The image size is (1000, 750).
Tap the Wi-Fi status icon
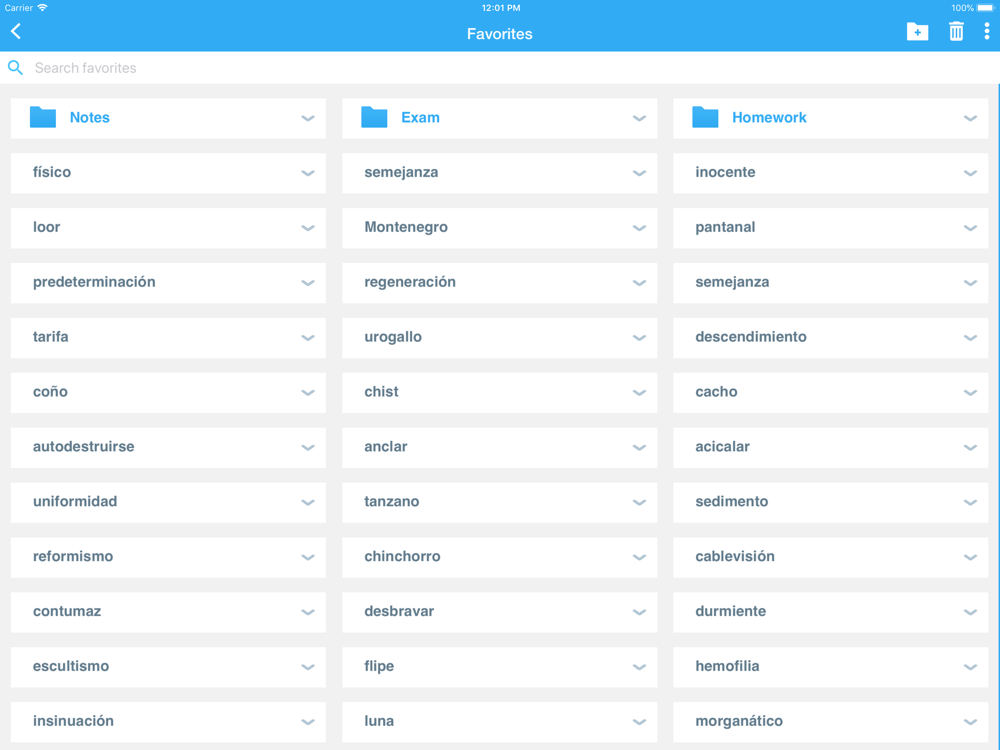click(42, 8)
